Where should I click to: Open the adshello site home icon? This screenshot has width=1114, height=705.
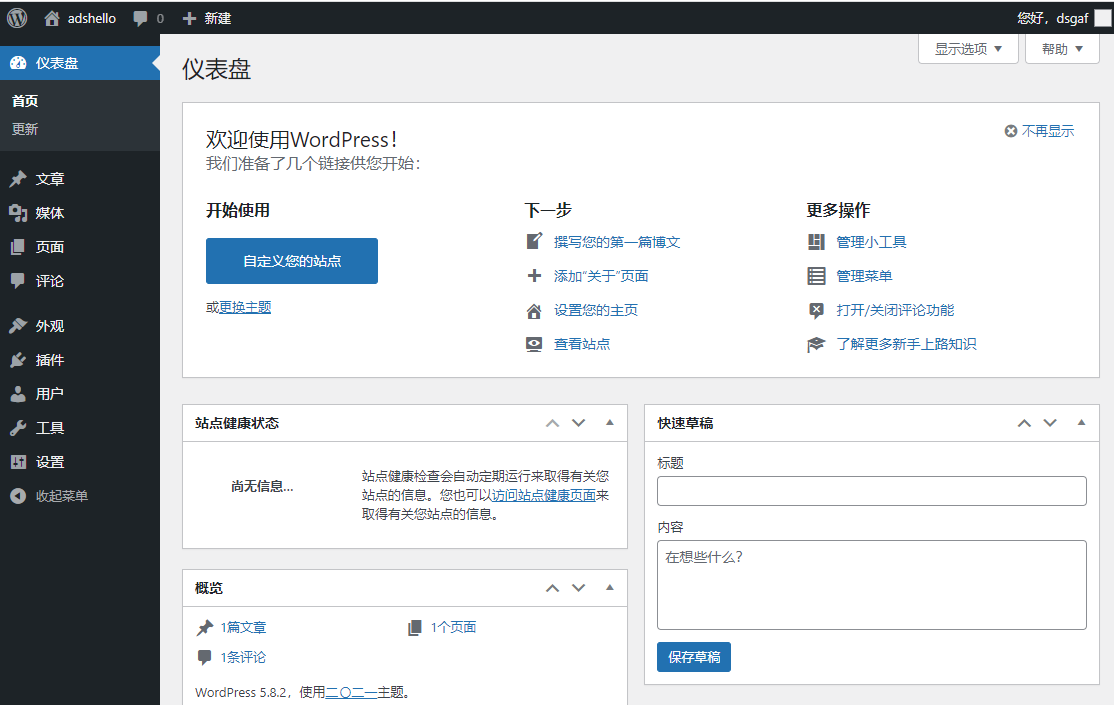tap(51, 18)
